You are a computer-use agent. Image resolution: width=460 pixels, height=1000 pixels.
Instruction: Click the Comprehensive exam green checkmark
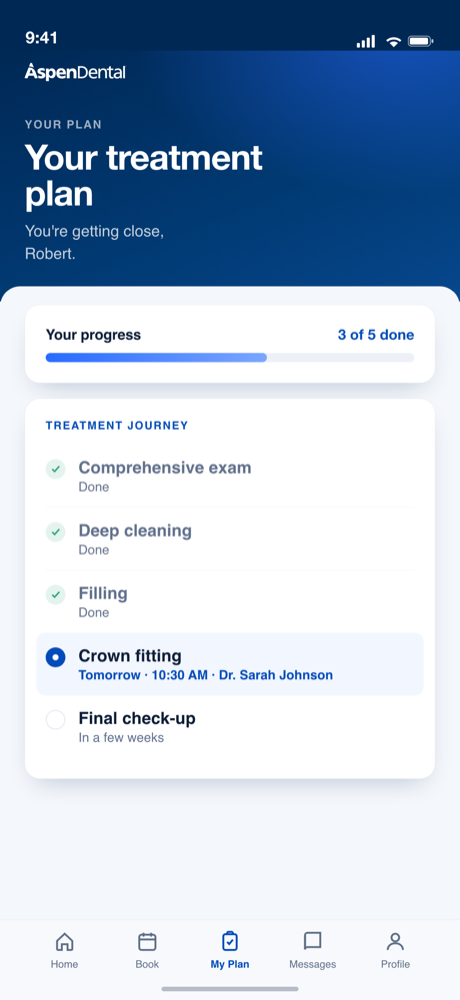[x=56, y=469]
